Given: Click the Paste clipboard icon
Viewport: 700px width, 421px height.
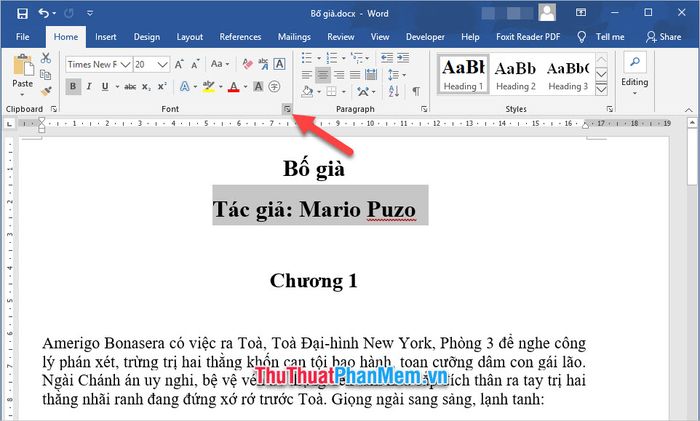Looking at the screenshot, I should [23, 65].
